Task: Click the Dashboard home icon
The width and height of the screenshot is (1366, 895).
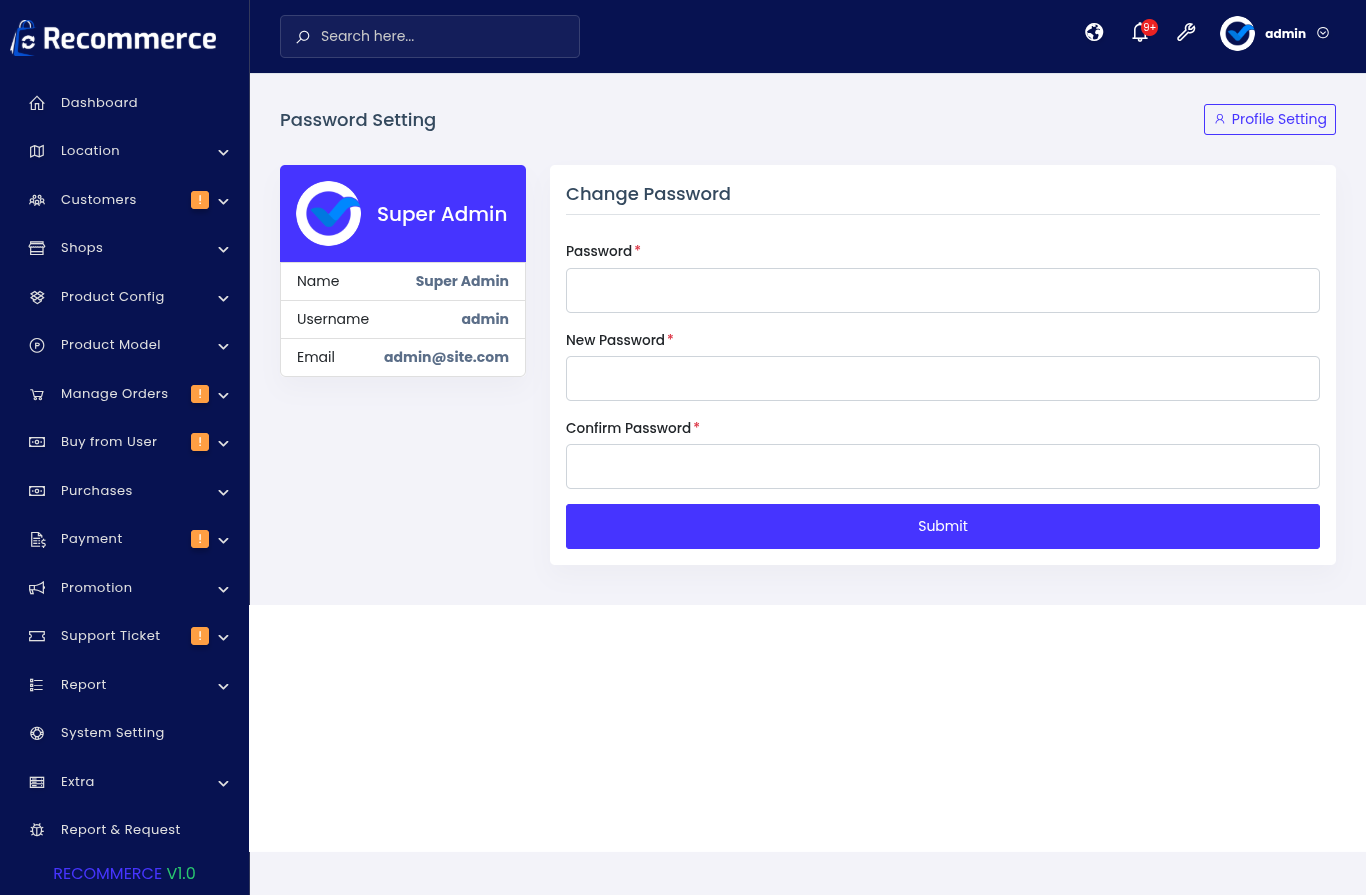Action: coord(37,103)
